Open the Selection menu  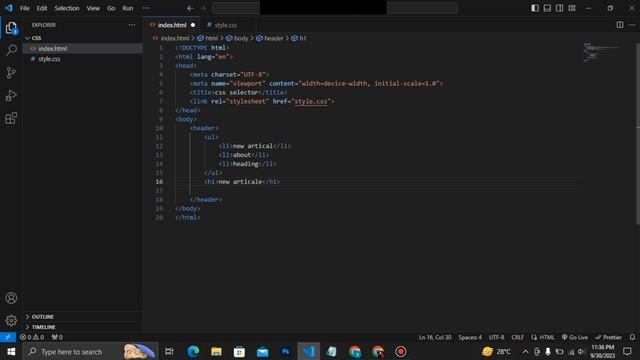tap(67, 8)
